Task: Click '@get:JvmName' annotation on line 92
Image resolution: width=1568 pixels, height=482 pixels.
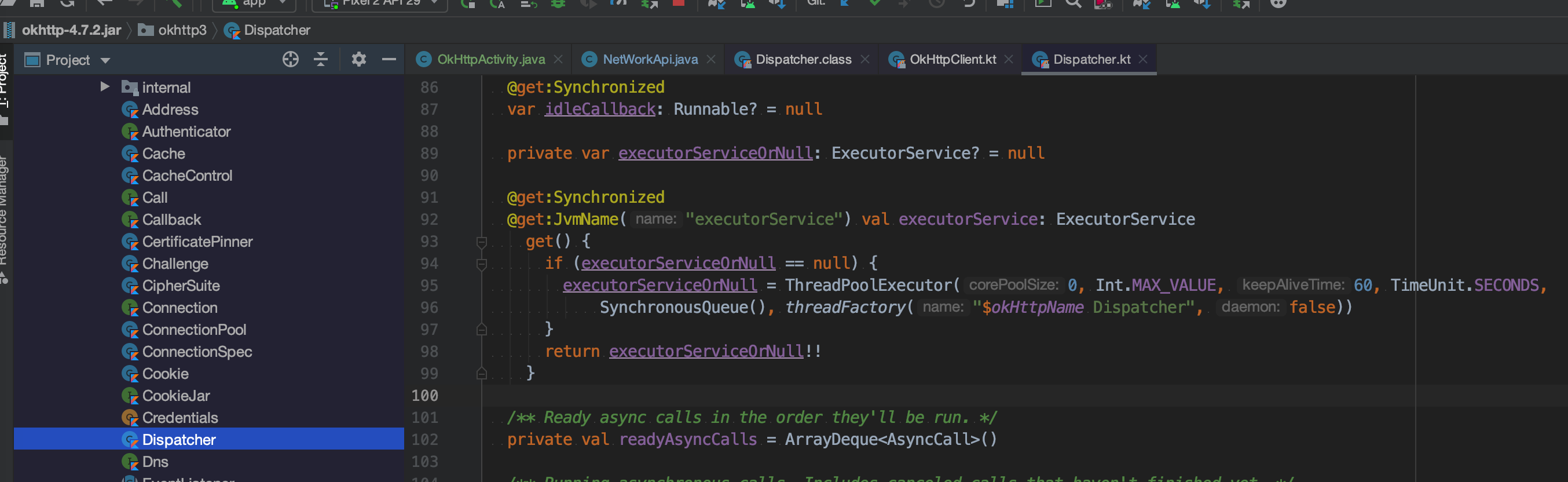Action: [562, 220]
